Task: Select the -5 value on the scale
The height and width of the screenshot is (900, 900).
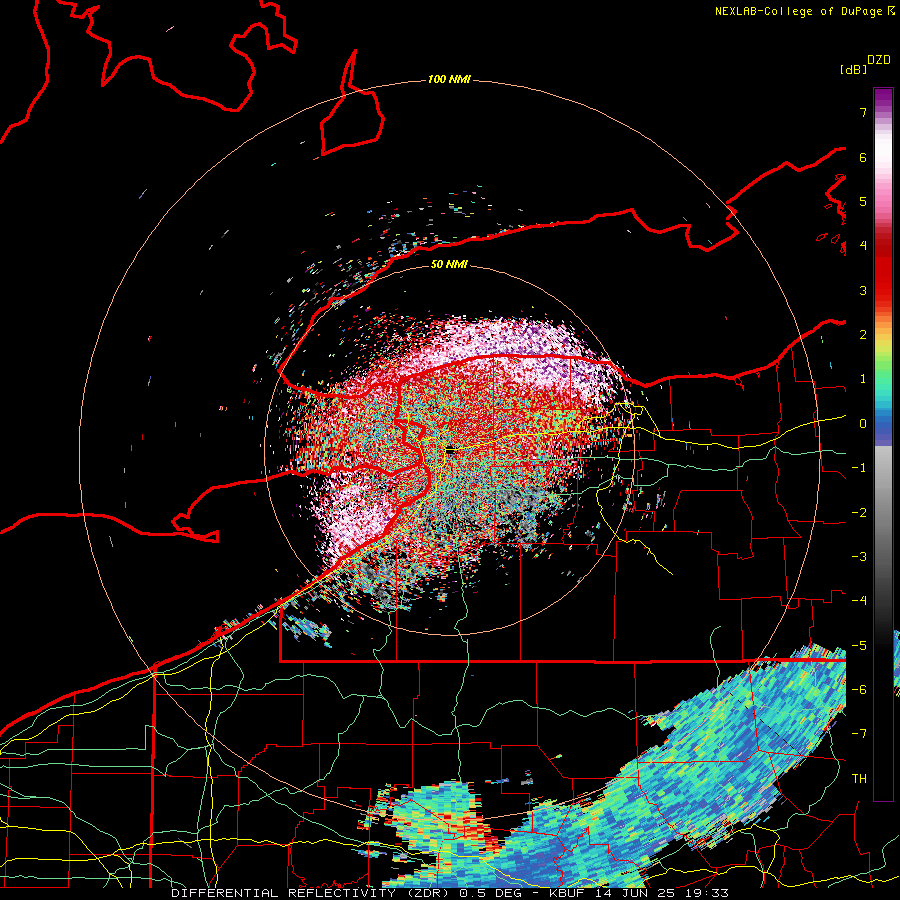Action: [x=859, y=646]
